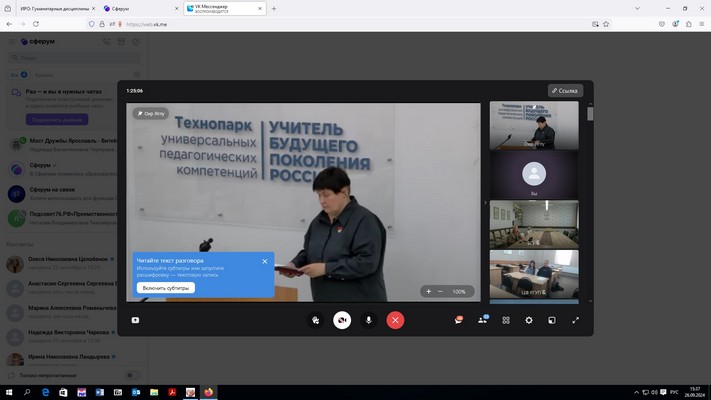This screenshot has width=711, height=400.
Task: Start screen sharing in the call
Action: (x=135, y=320)
